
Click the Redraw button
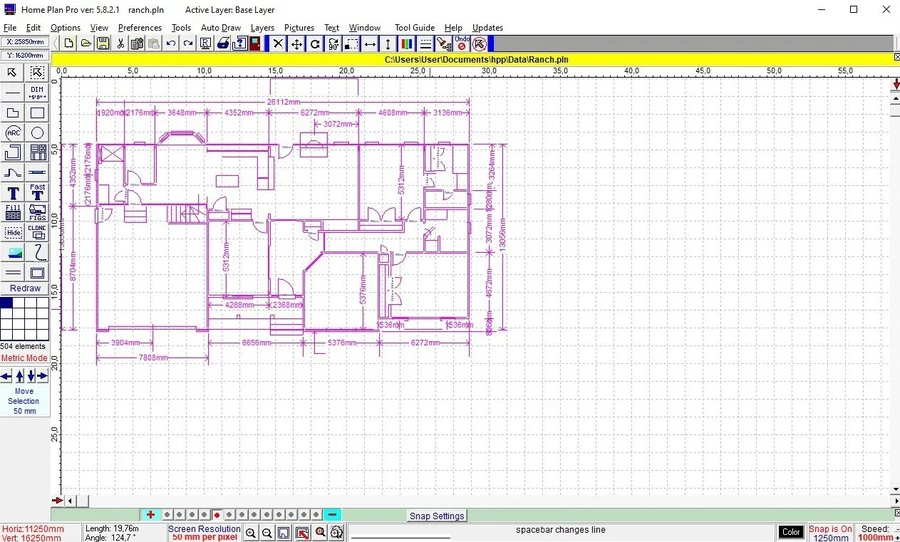pyautogui.click(x=25, y=288)
